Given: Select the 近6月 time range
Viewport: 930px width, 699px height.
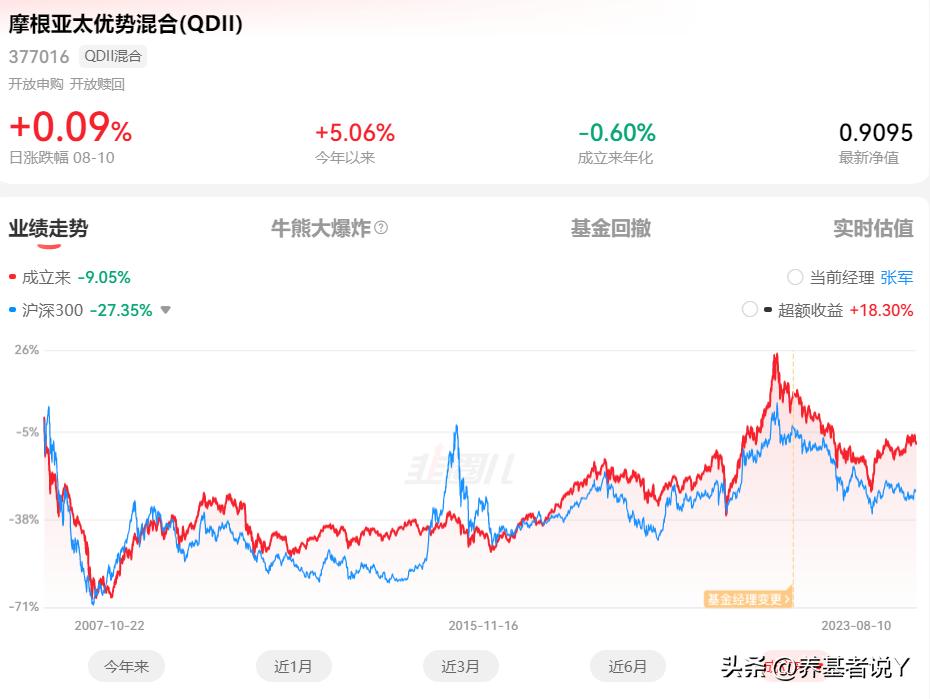Looking at the screenshot, I should click(628, 665).
